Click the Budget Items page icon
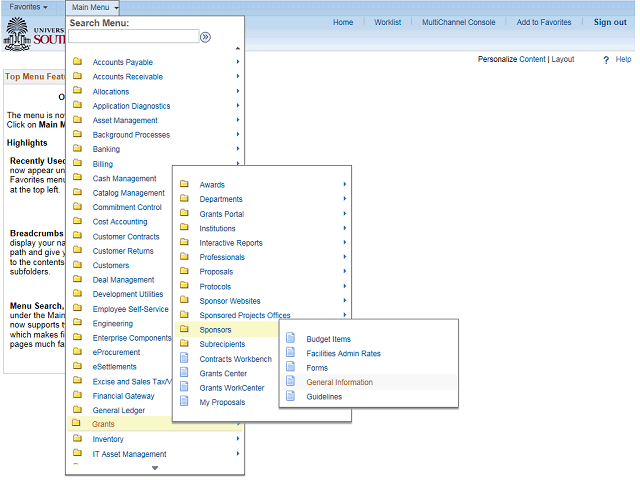The height and width of the screenshot is (480, 640). 291,338
